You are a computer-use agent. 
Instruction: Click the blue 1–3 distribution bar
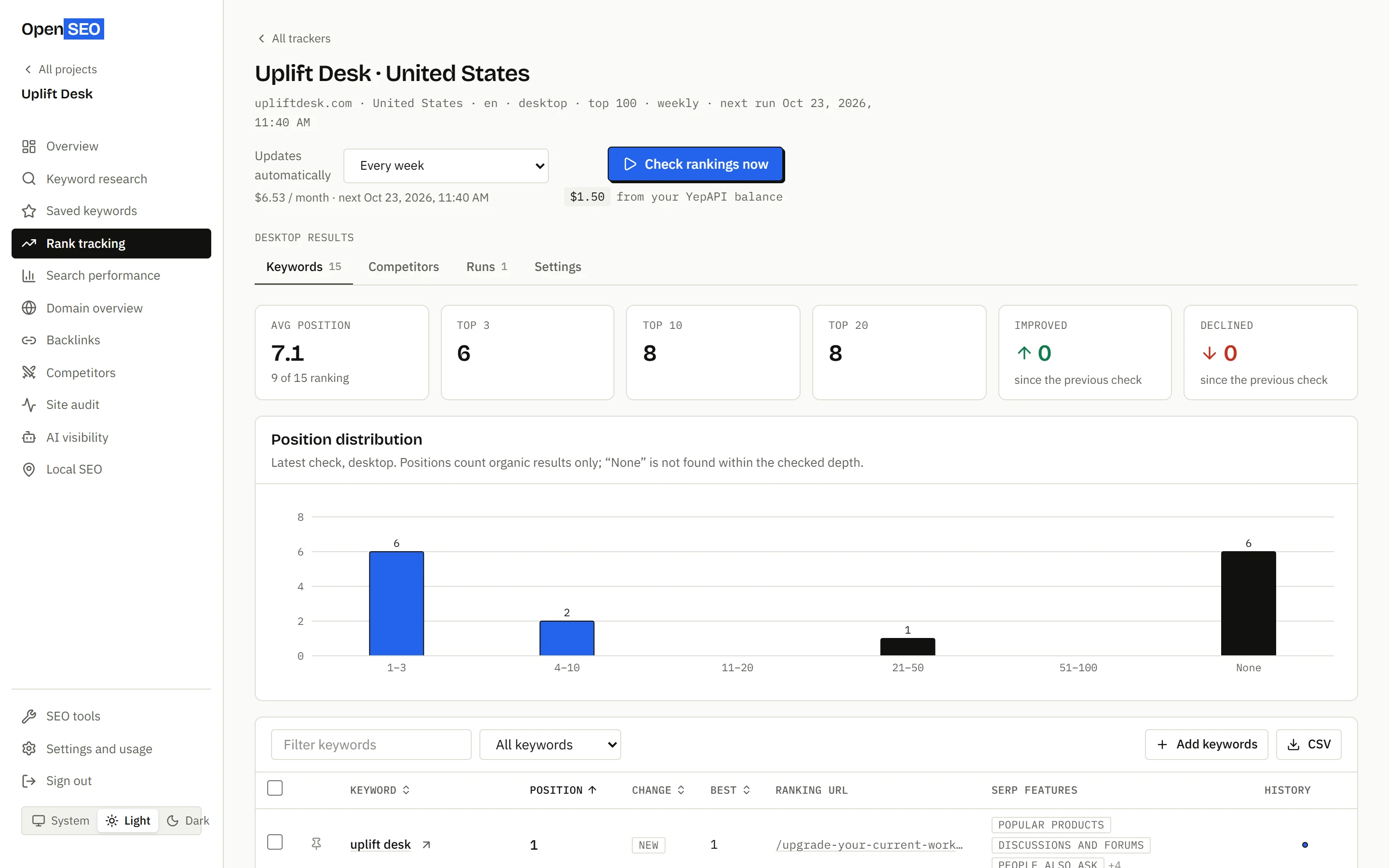click(x=396, y=603)
